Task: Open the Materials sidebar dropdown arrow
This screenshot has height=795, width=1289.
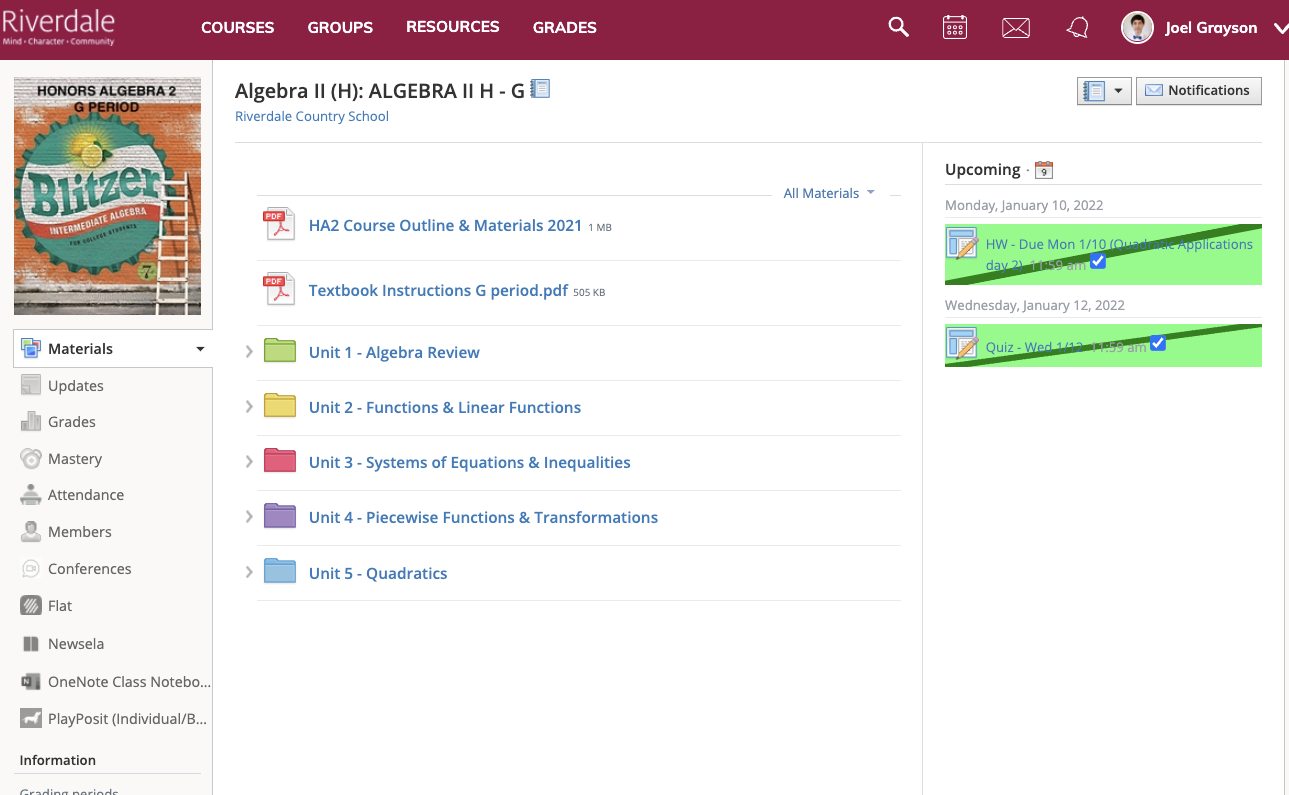Action: (x=200, y=349)
